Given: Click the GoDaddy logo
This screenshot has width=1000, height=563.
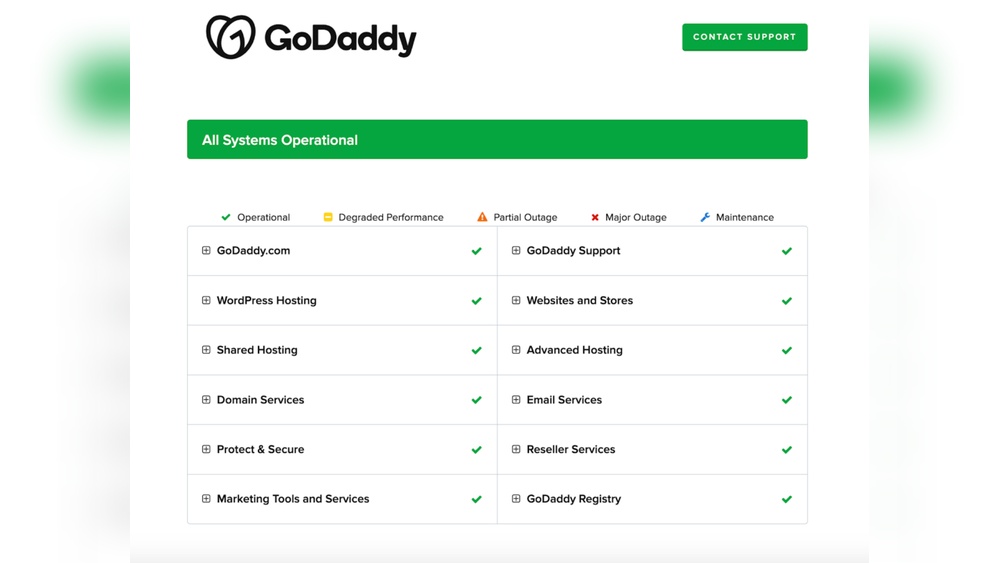Looking at the screenshot, I should point(311,37).
